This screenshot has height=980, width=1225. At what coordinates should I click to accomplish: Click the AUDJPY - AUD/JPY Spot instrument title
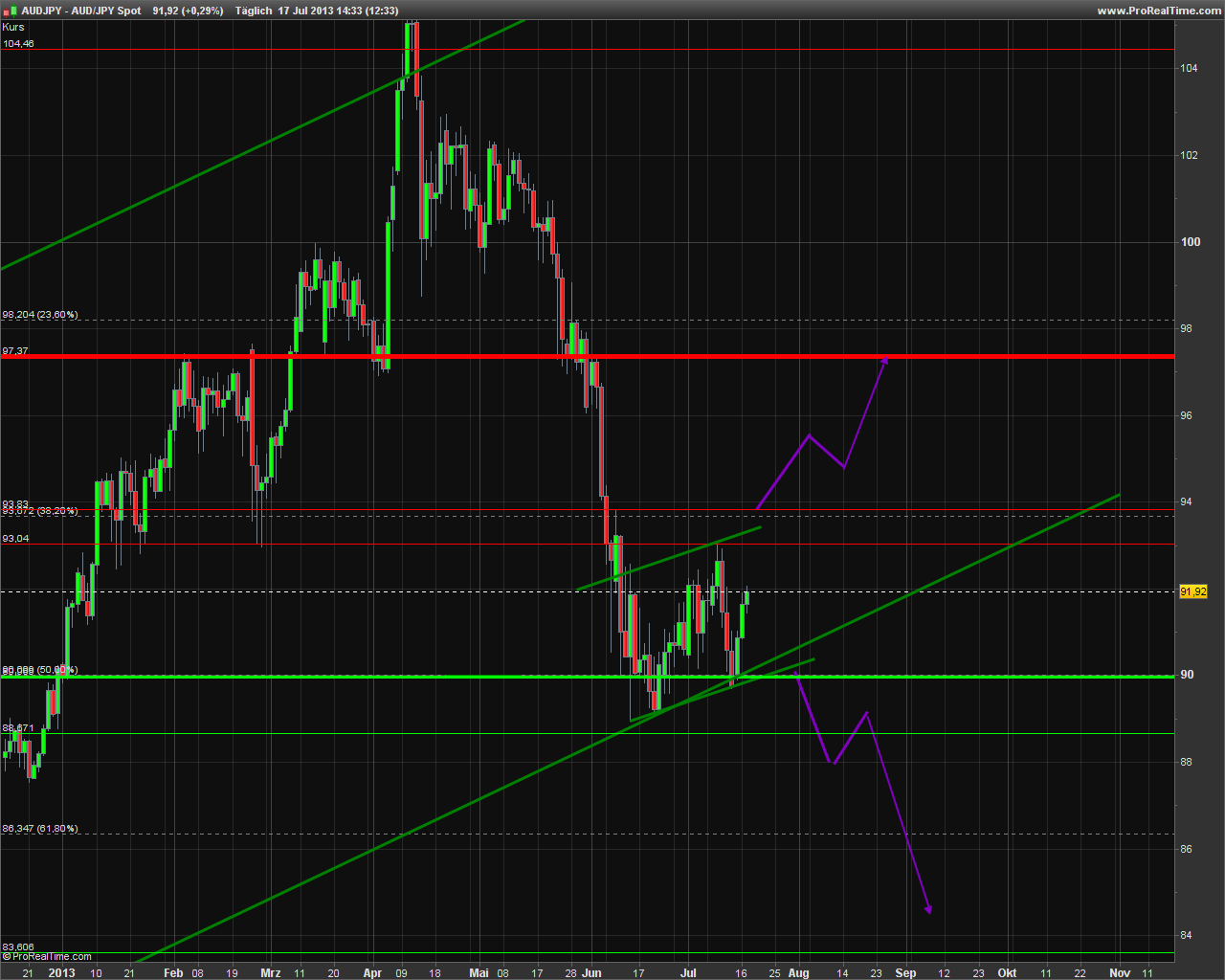[81, 11]
